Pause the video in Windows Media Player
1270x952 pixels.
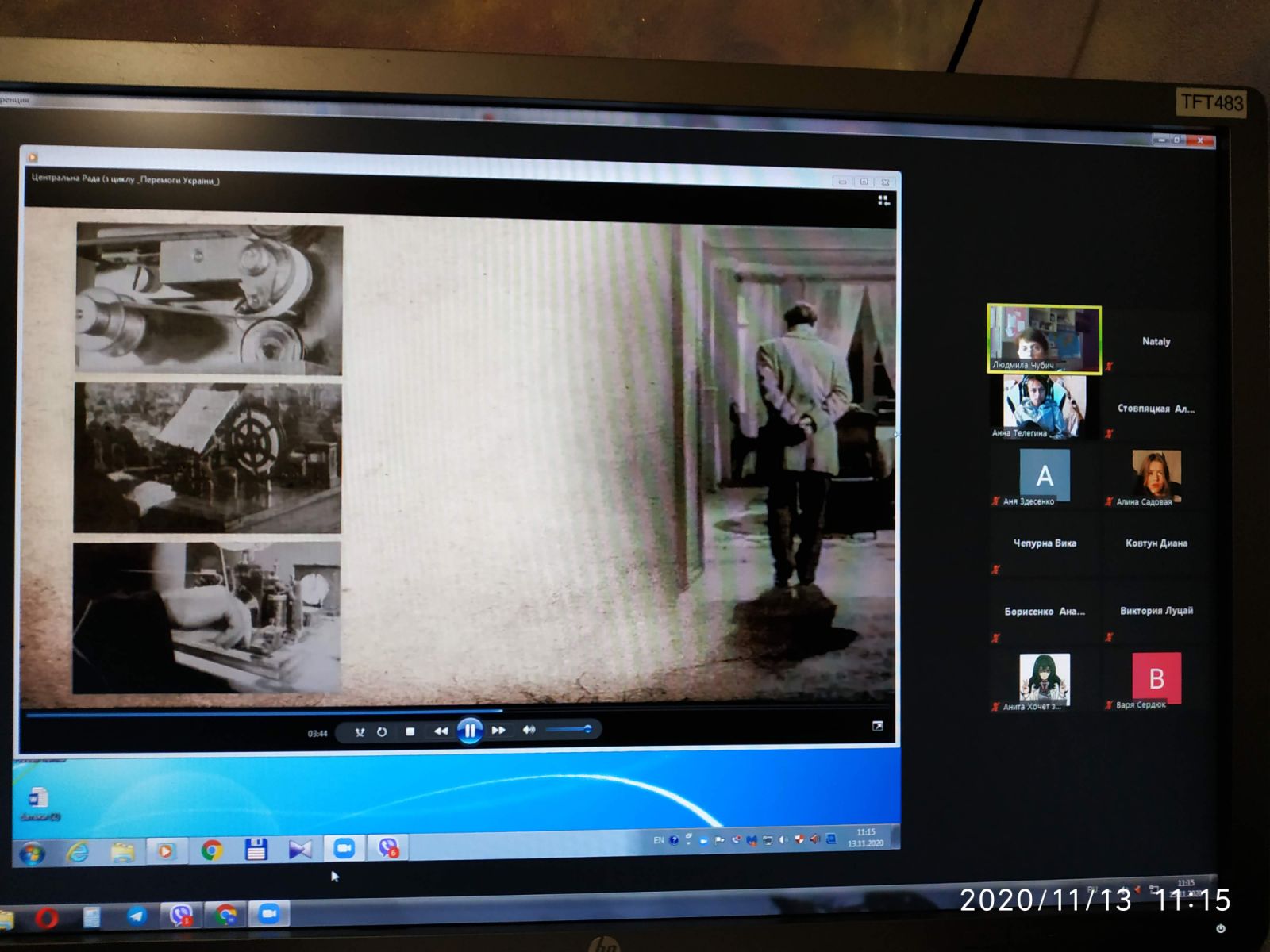click(x=469, y=730)
